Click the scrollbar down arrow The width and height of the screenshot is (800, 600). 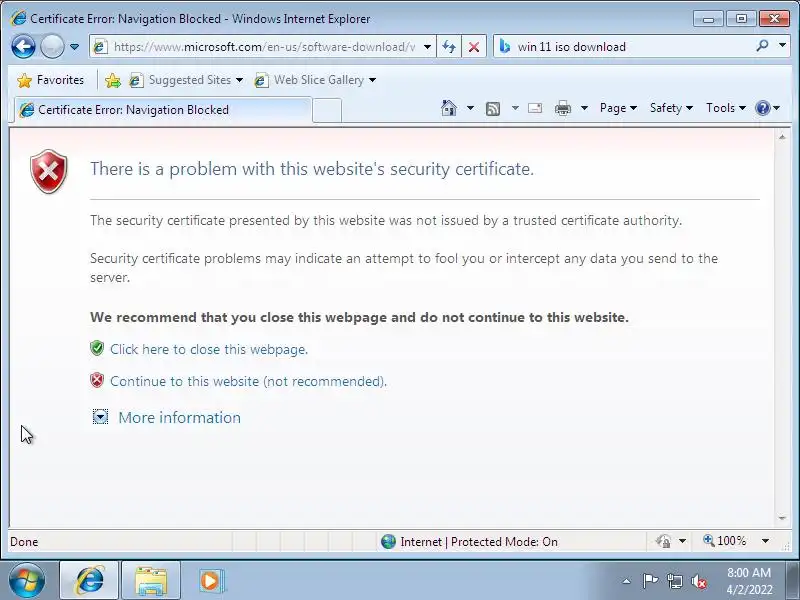(x=782, y=518)
